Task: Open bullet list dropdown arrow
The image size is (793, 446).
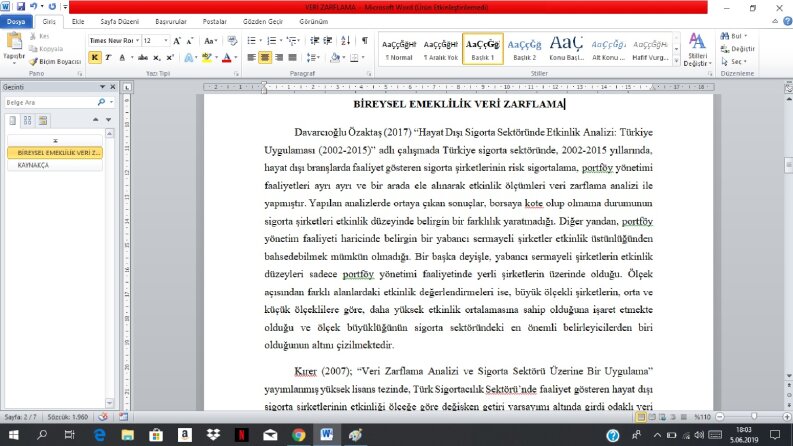Action: 260,40
